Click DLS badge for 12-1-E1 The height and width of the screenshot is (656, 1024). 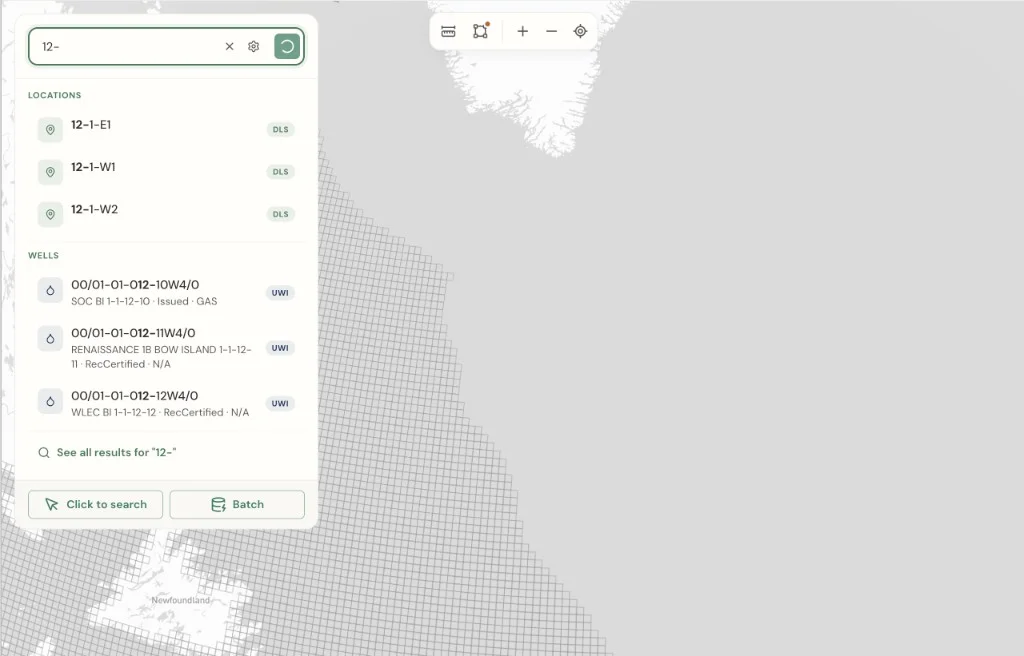tap(280, 129)
